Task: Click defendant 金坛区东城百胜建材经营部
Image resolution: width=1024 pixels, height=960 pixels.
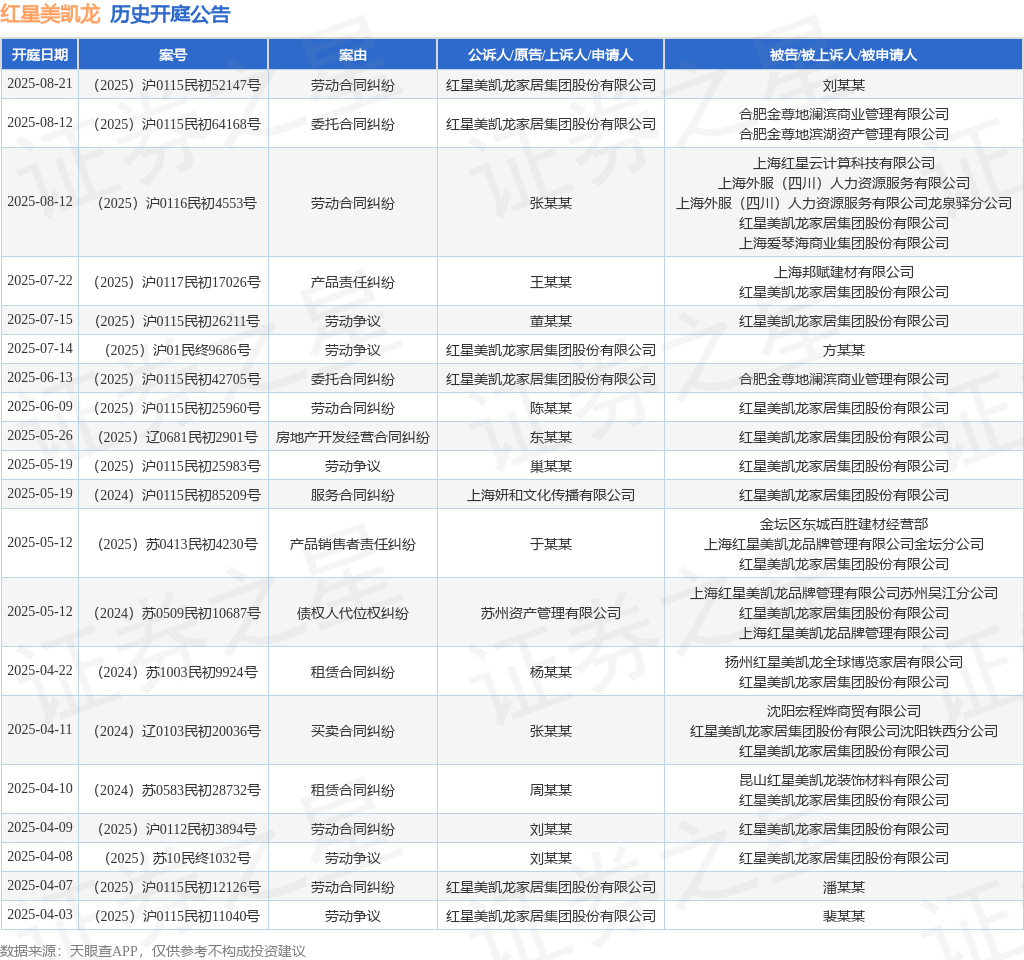Action: coord(844,524)
